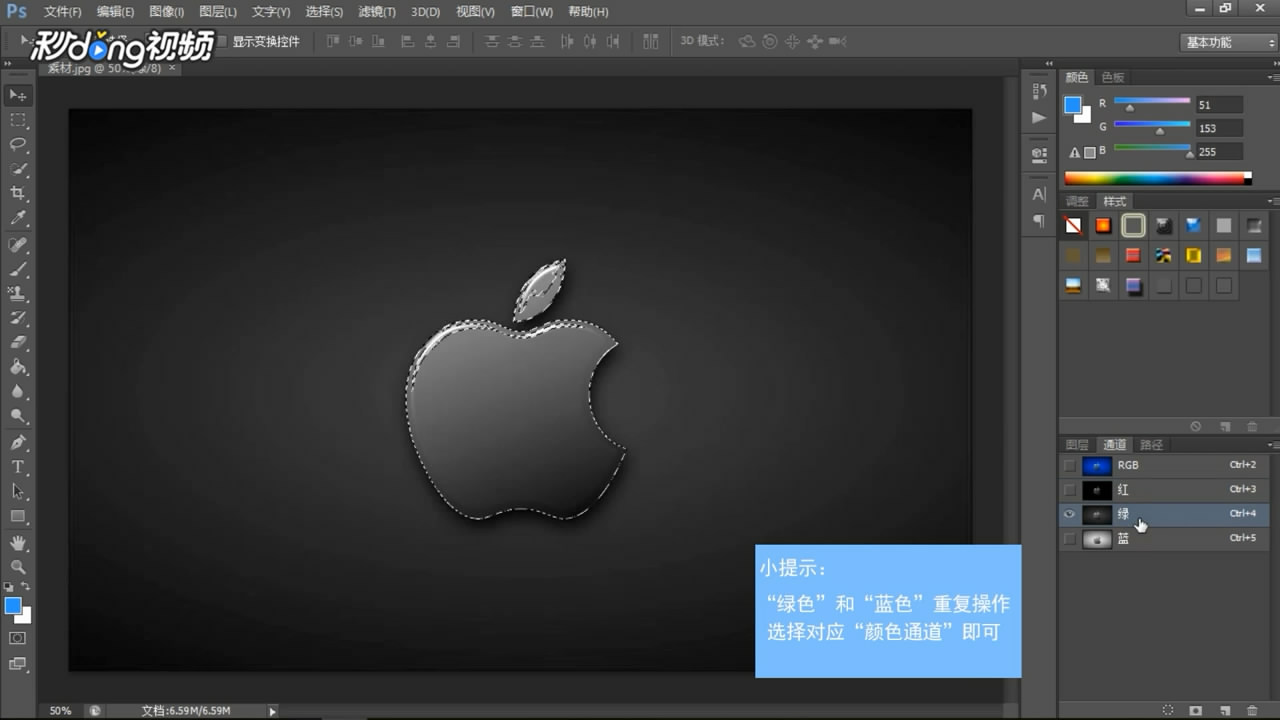The width and height of the screenshot is (1280, 720).
Task: Switch to the 图层 tab
Action: pyautogui.click(x=1077, y=445)
